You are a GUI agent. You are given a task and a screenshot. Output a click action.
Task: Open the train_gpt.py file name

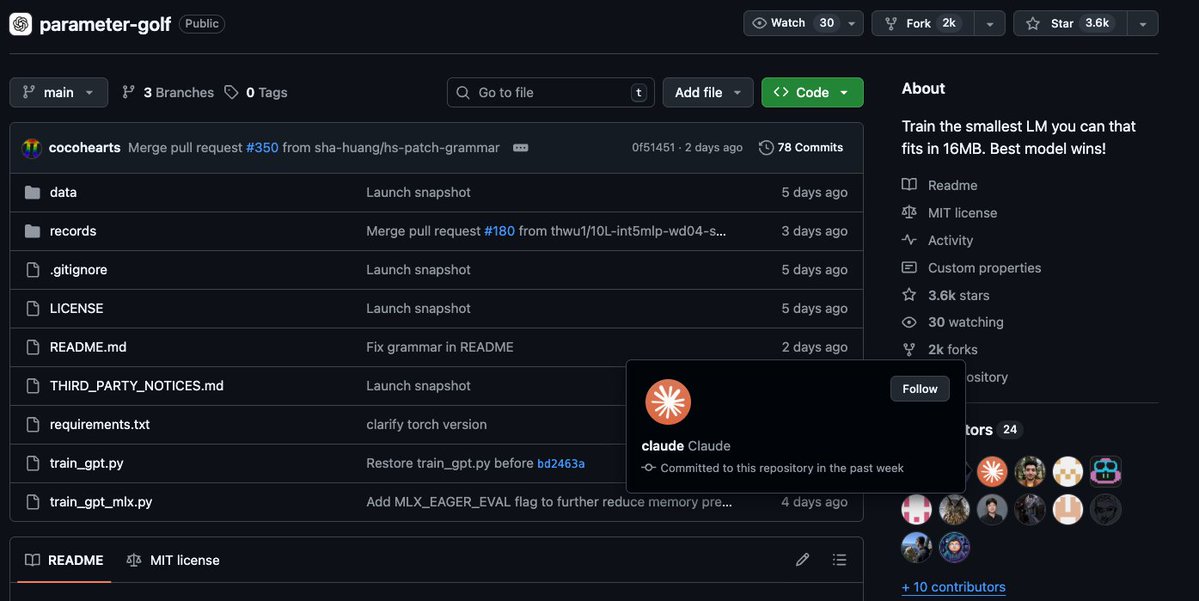coord(86,463)
